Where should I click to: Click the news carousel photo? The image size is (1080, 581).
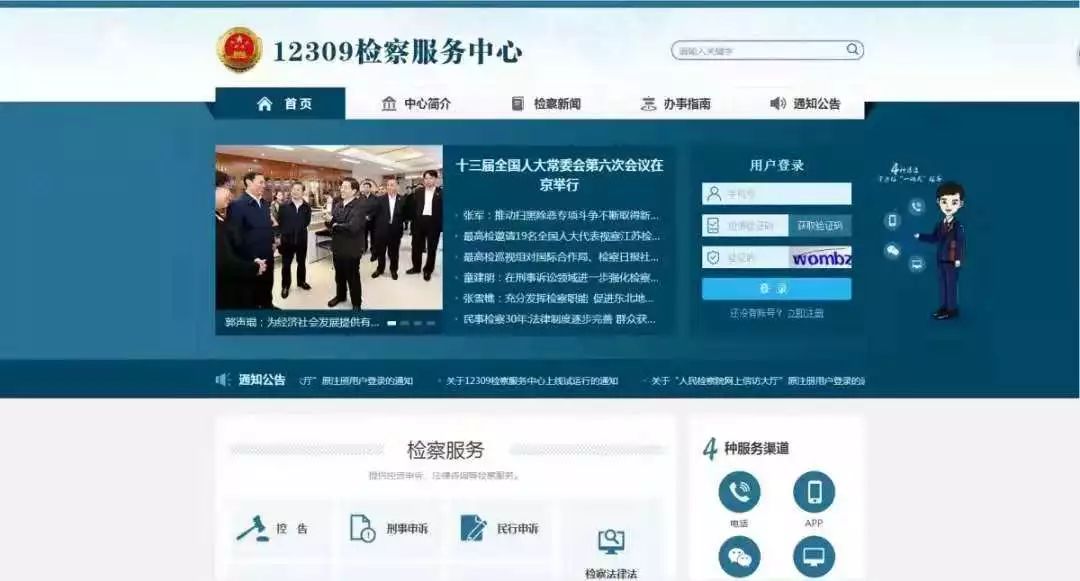pyautogui.click(x=329, y=227)
